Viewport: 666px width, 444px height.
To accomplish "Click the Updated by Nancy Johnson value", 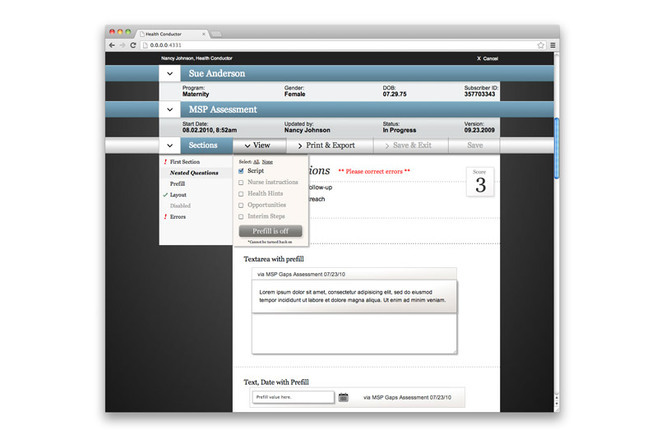I will point(307,130).
